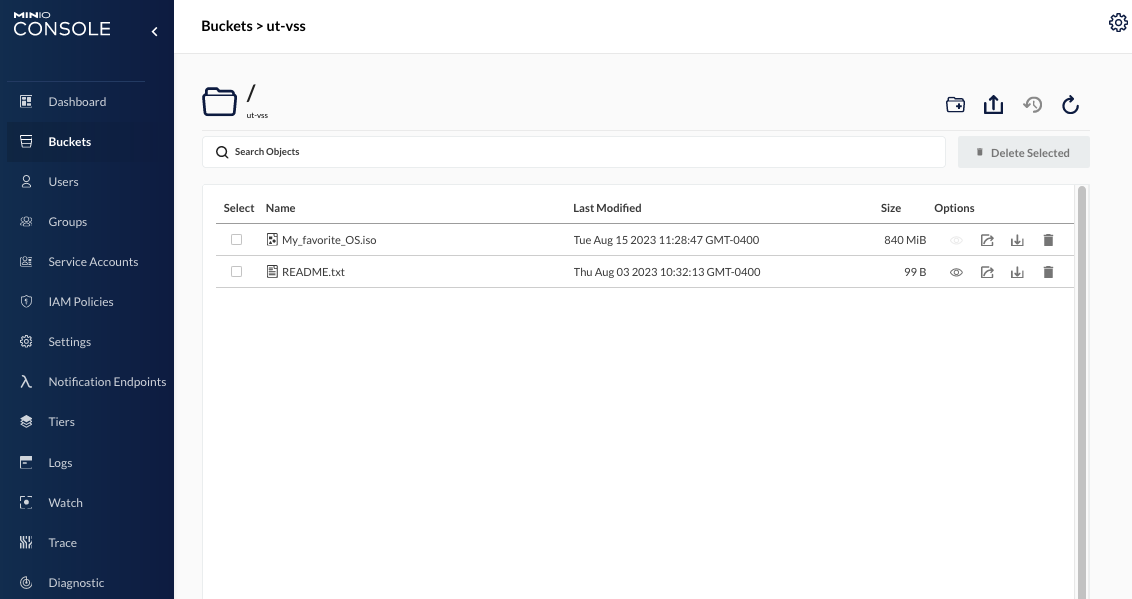Screen dimensions: 1132x599
Task: Select the My_favorite_OS.iso checkbox
Action: (x=236, y=240)
